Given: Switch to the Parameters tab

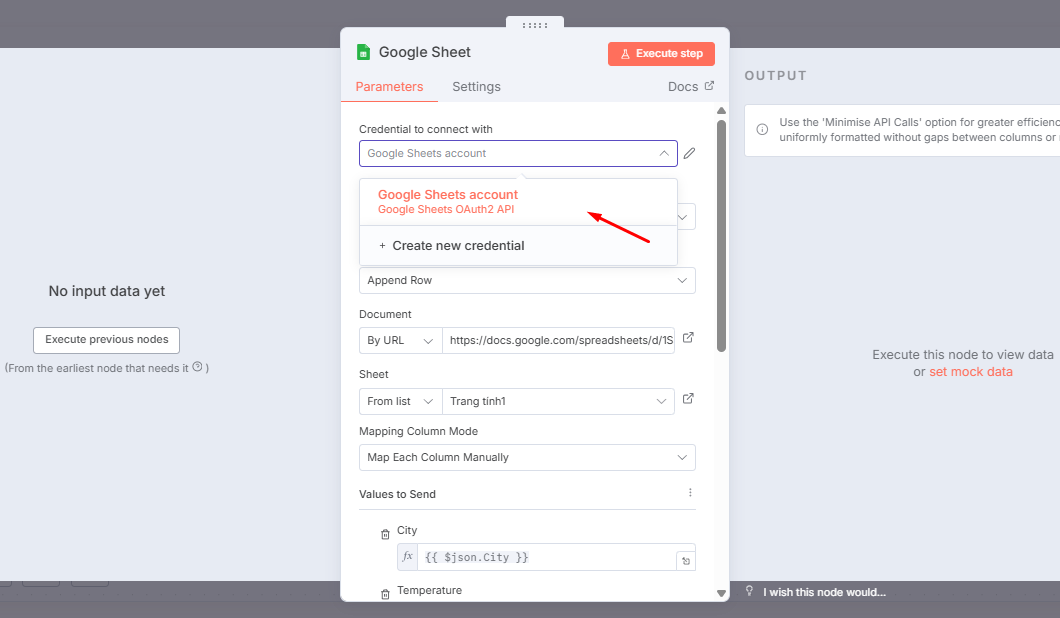Looking at the screenshot, I should click(x=389, y=87).
